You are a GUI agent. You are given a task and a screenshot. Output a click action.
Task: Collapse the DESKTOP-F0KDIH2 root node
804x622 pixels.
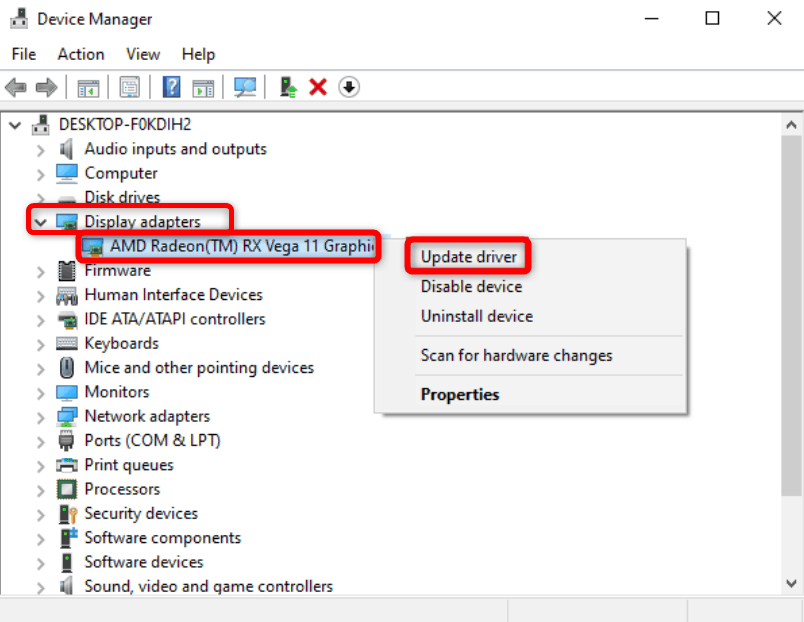[x=15, y=125]
